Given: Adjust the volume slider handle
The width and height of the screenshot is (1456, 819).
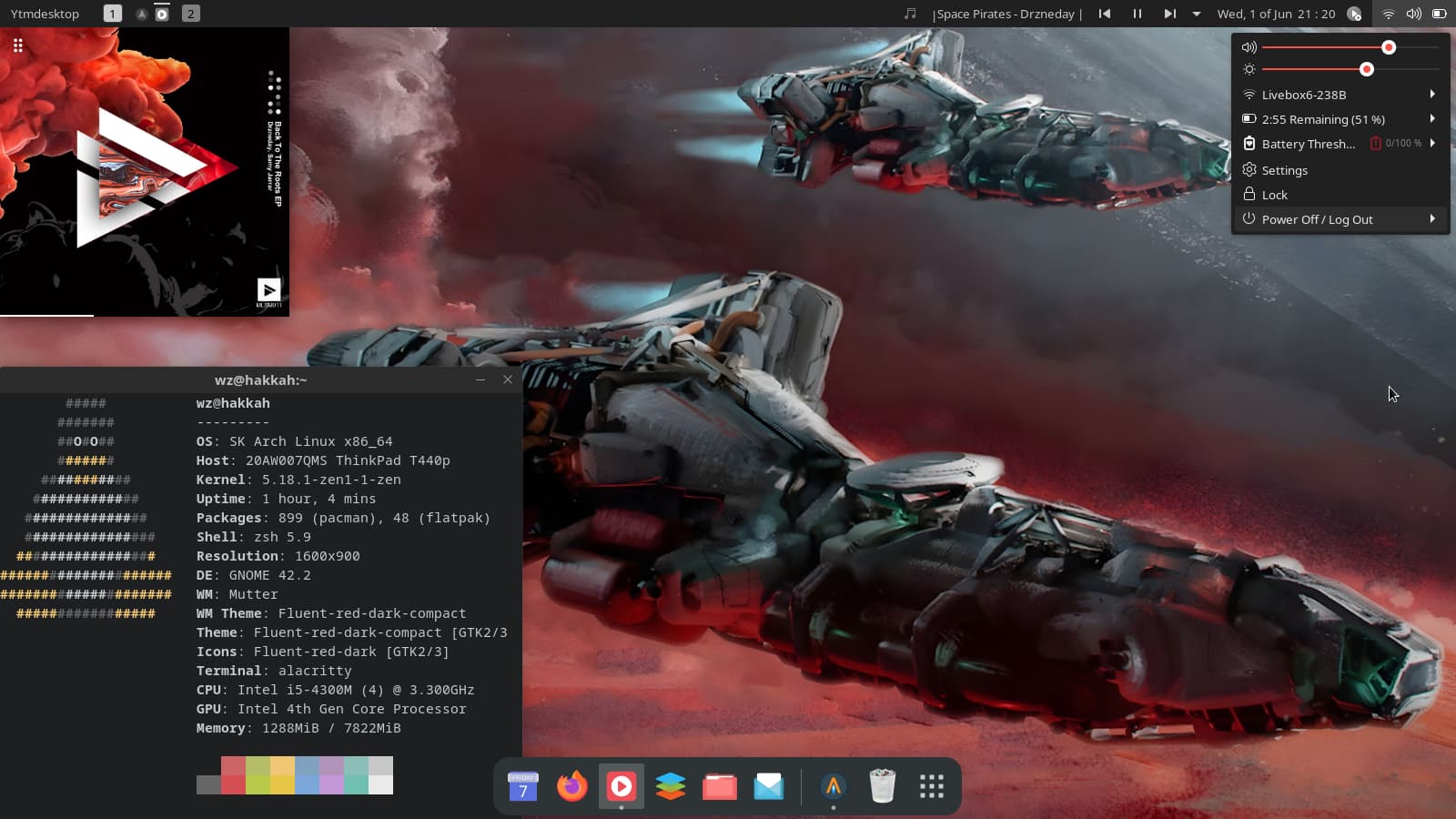Looking at the screenshot, I should point(1389,47).
